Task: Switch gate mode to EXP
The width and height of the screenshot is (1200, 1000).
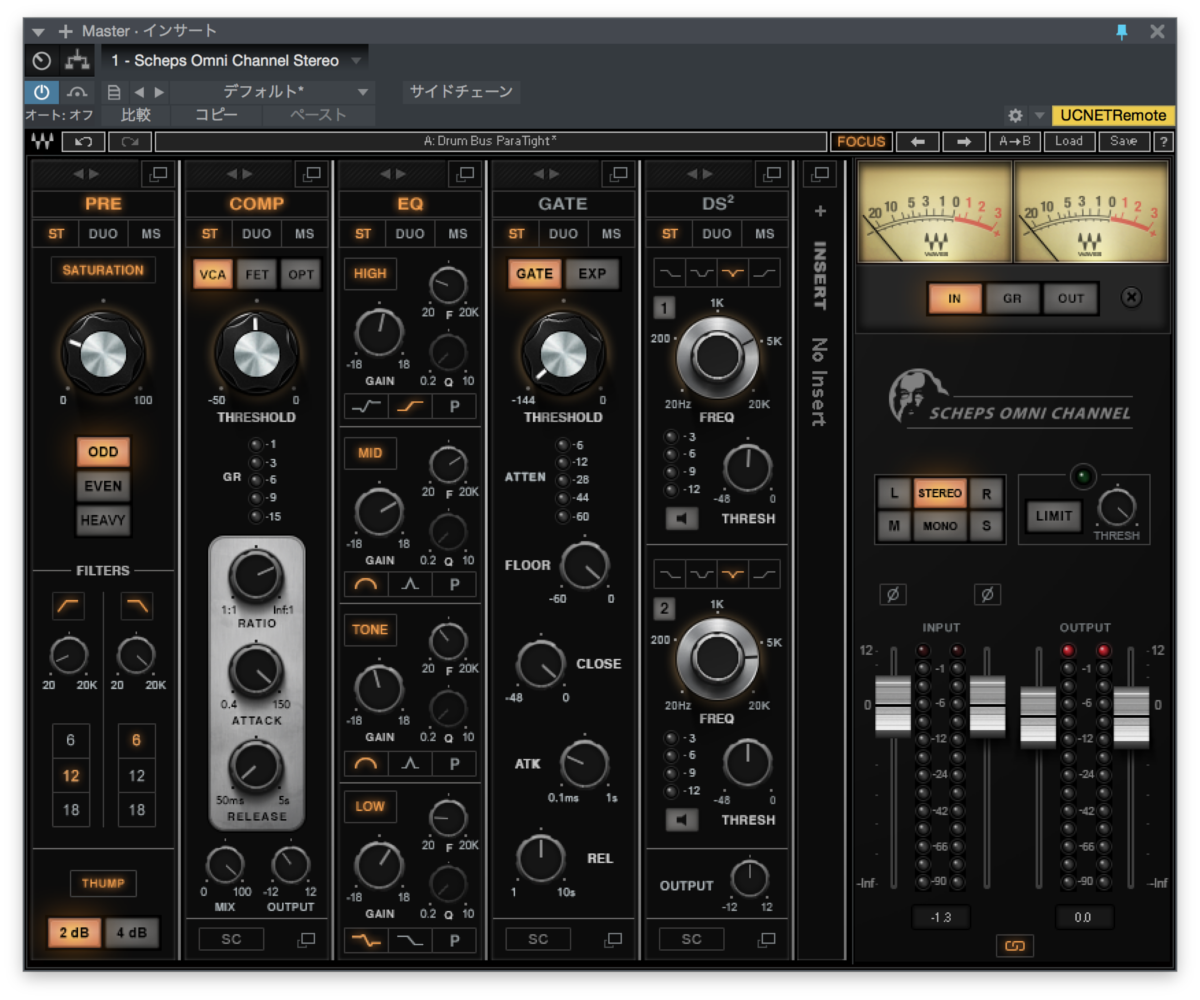Action: point(592,274)
